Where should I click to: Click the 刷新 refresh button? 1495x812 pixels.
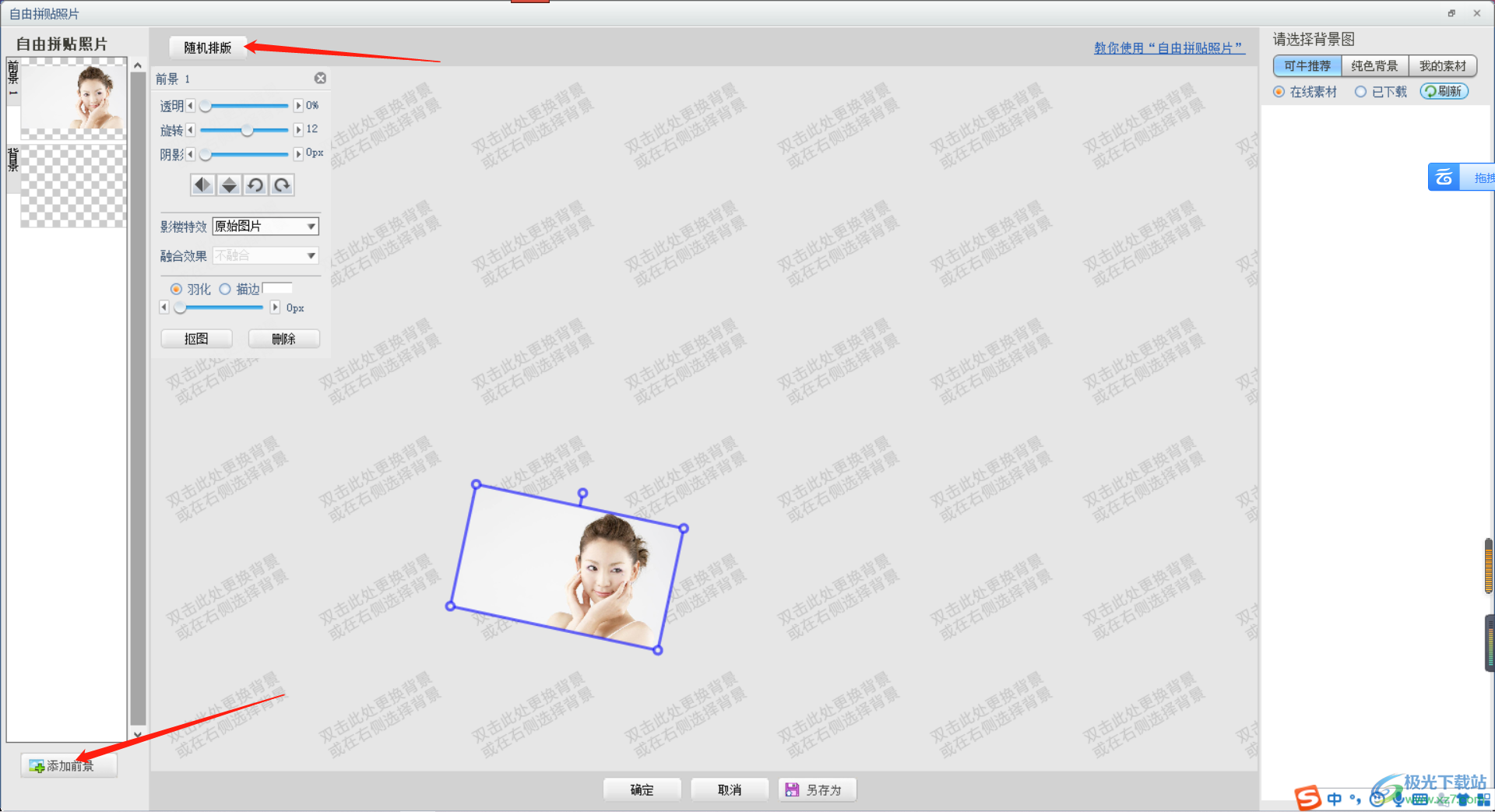(1444, 92)
